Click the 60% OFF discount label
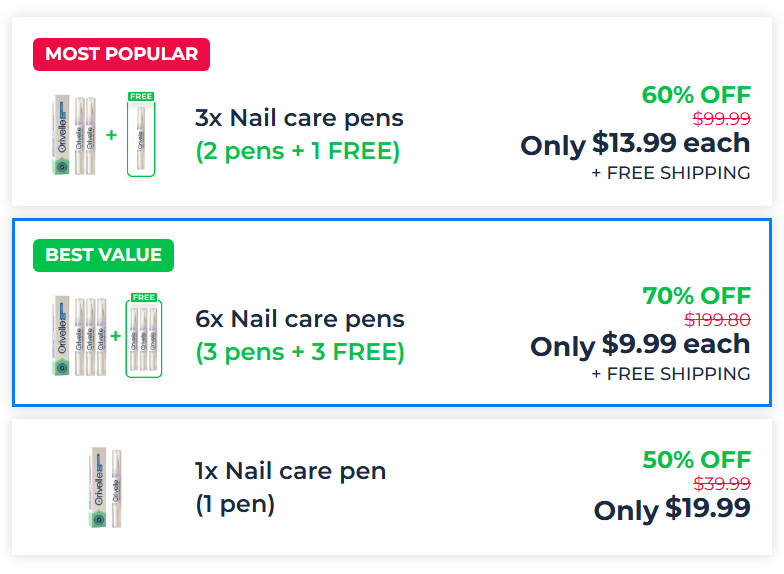Viewport: 784px width, 574px height. (x=696, y=95)
